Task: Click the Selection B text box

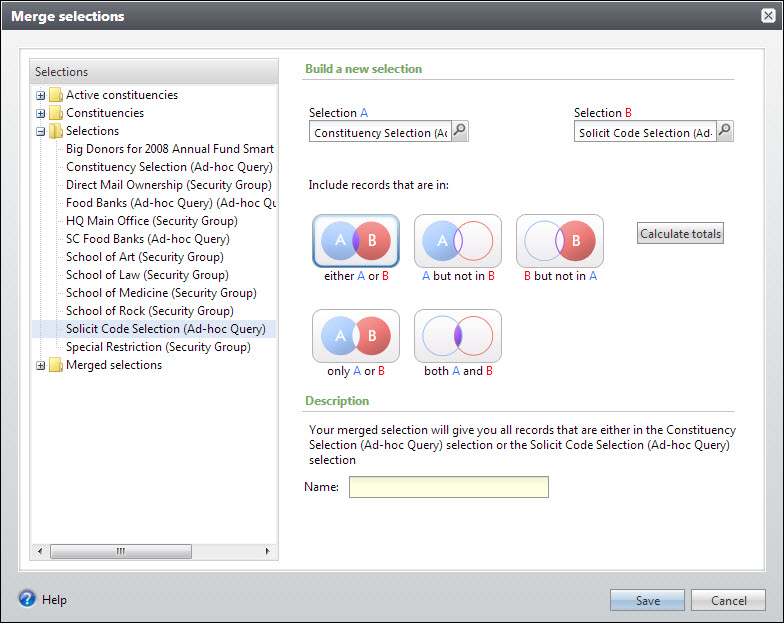Action: point(645,132)
